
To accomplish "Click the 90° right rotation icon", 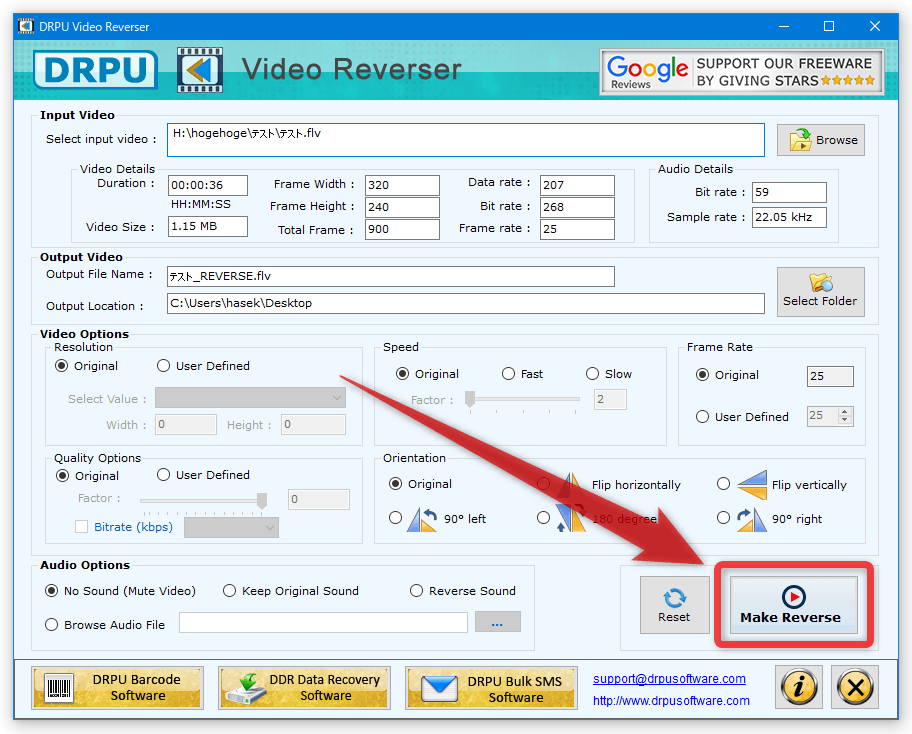I will click(x=752, y=519).
